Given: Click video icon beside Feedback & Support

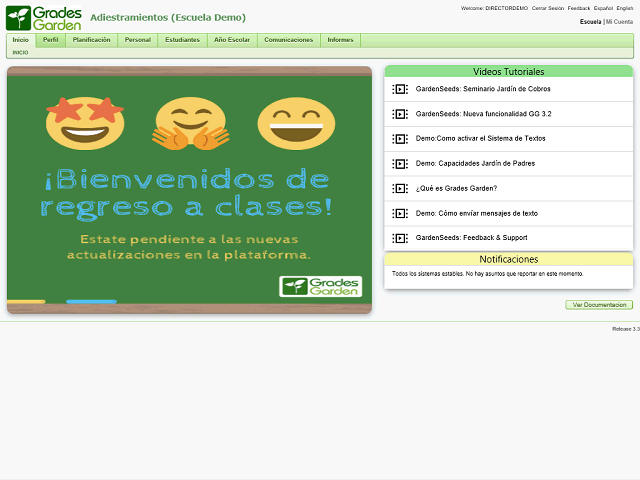Looking at the screenshot, I should pyautogui.click(x=400, y=238).
